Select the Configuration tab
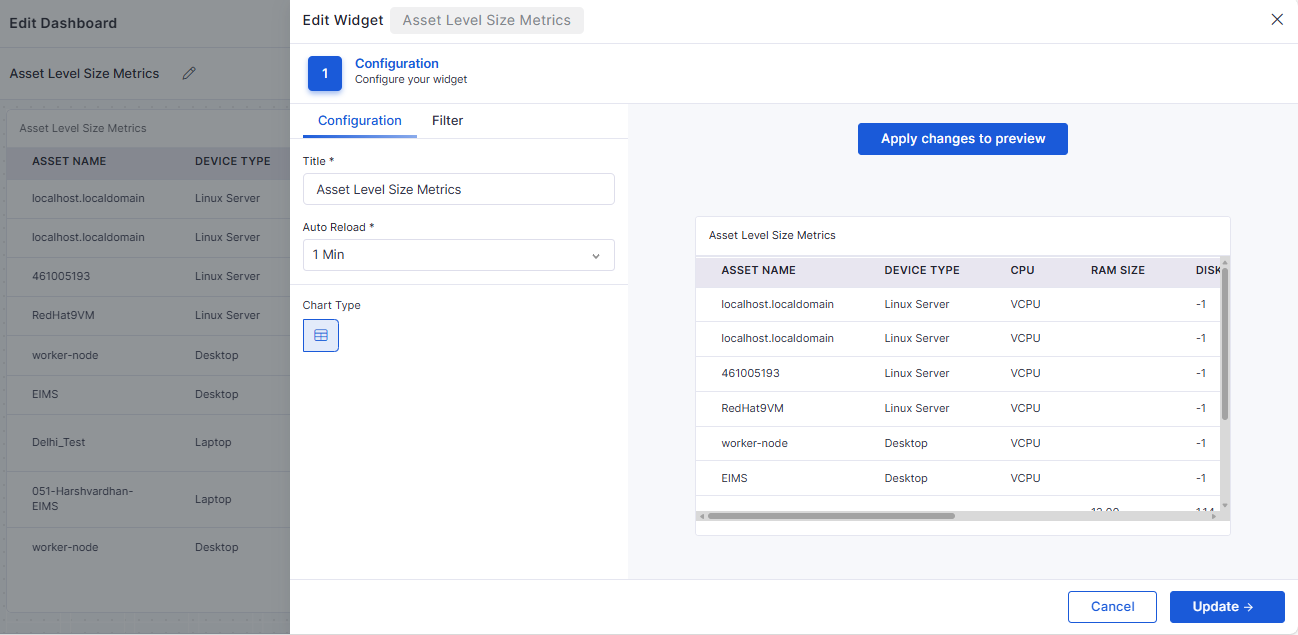 coord(360,121)
